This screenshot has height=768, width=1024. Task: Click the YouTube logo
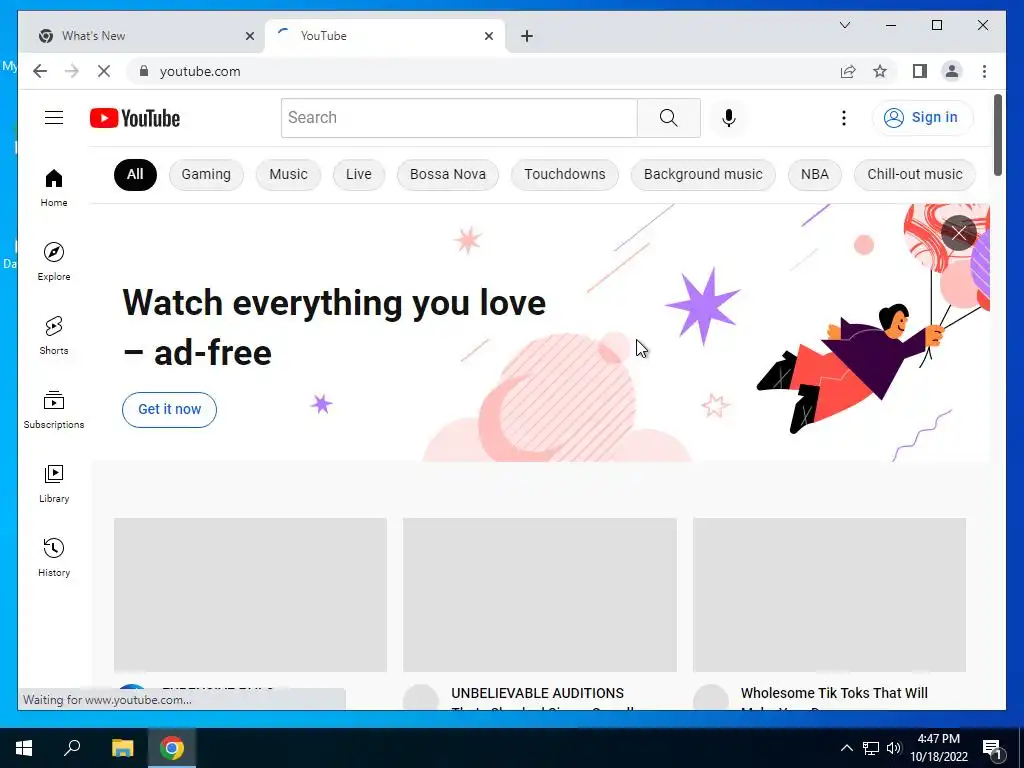pos(135,118)
